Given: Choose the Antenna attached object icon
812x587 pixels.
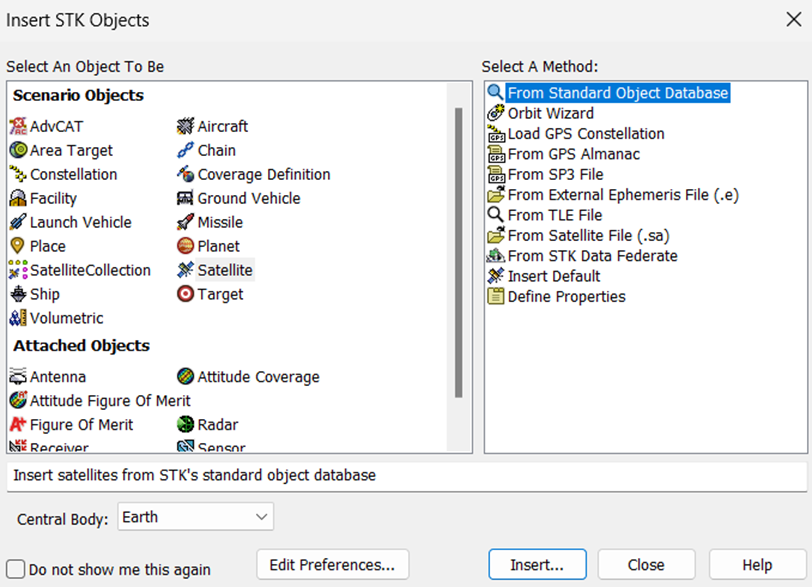Looking at the screenshot, I should 18,377.
